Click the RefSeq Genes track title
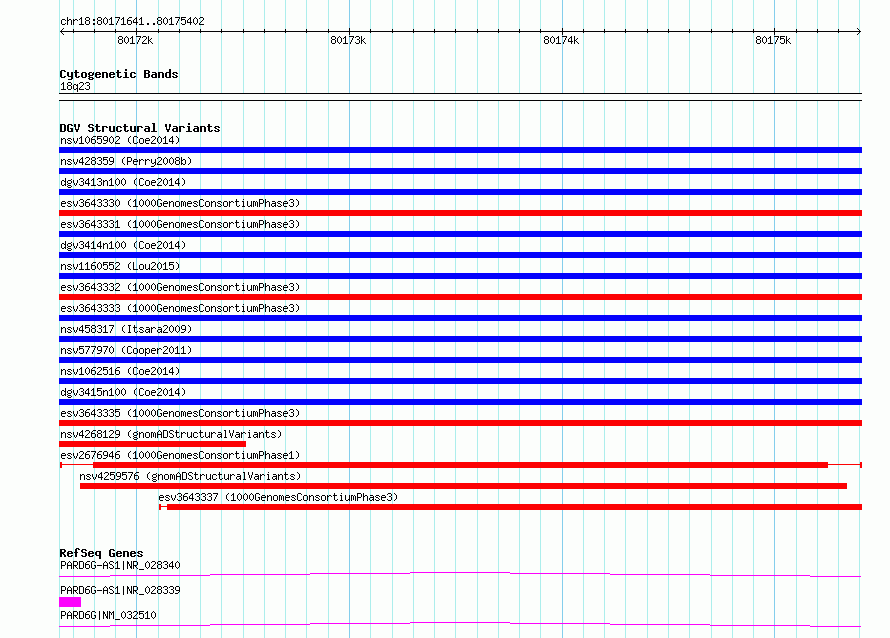 pyautogui.click(x=101, y=553)
